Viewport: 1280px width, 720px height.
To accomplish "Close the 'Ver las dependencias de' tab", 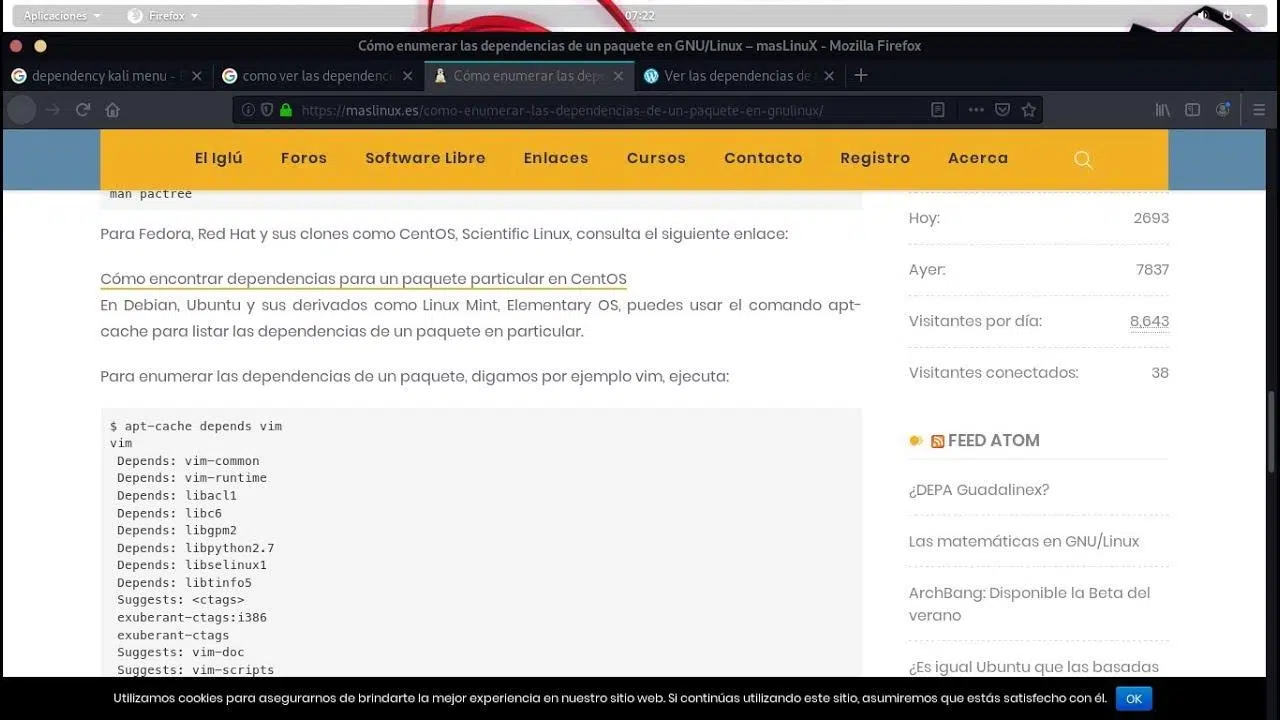I will click(828, 76).
